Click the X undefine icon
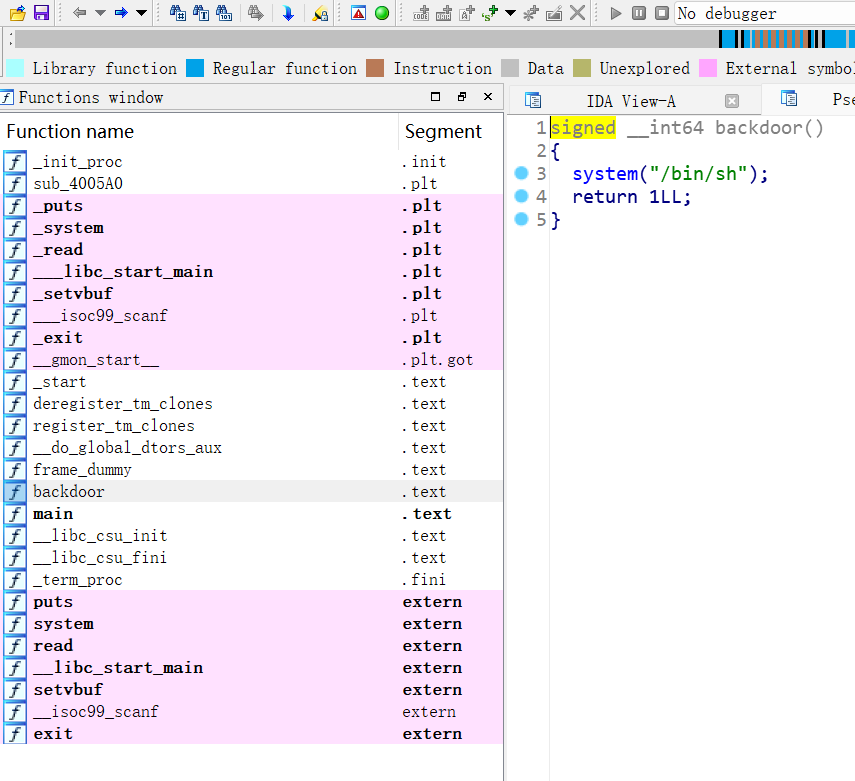855x781 pixels. pos(577,13)
